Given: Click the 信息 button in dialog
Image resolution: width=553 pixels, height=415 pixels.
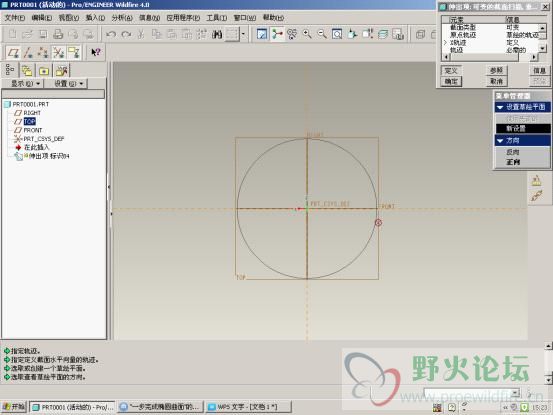Looking at the screenshot, I should [x=540, y=71].
